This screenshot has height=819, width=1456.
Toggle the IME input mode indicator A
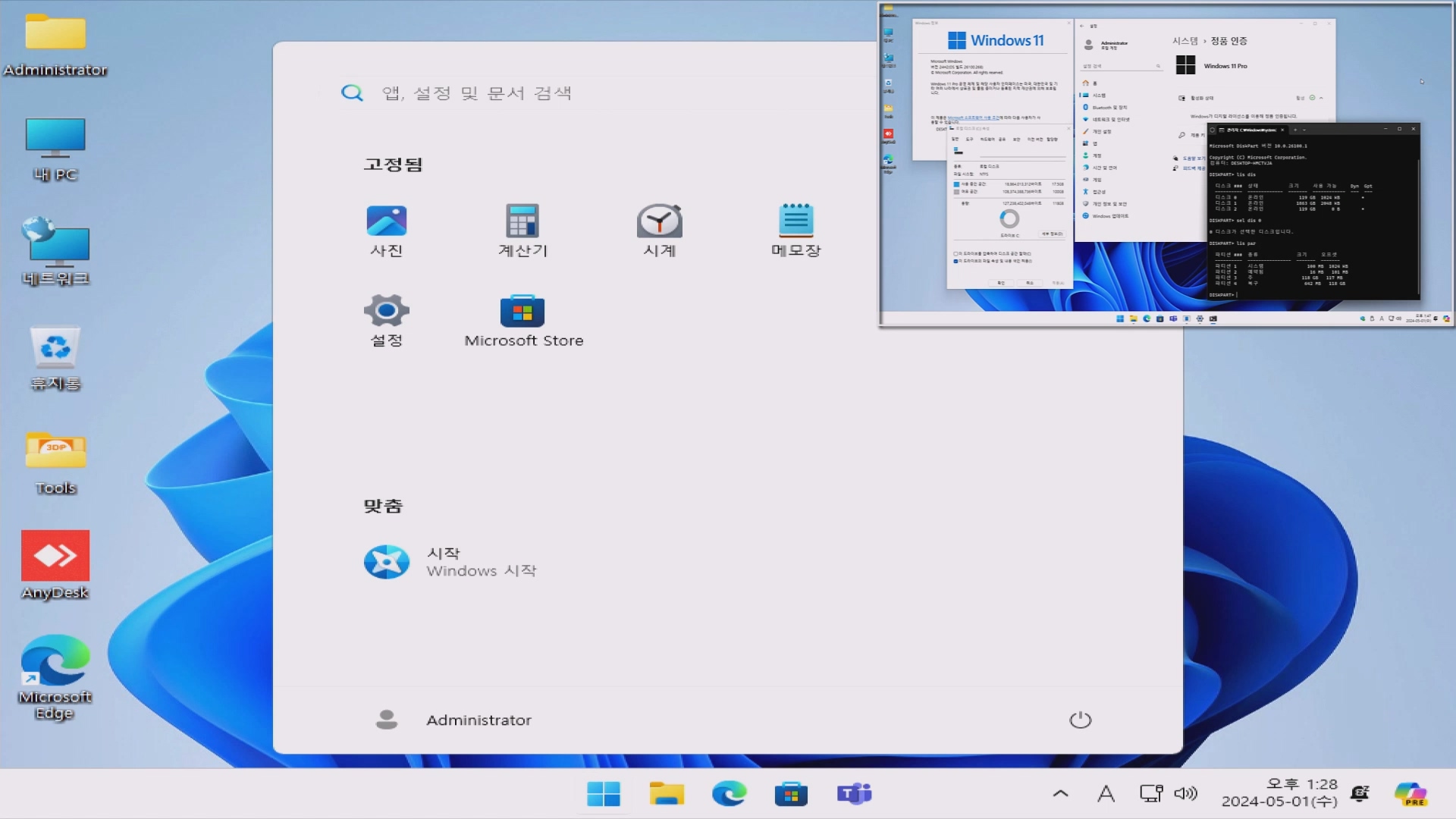click(1106, 794)
